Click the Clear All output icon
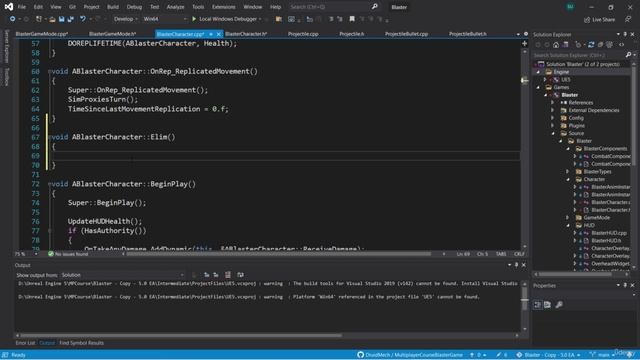 pos(228,275)
